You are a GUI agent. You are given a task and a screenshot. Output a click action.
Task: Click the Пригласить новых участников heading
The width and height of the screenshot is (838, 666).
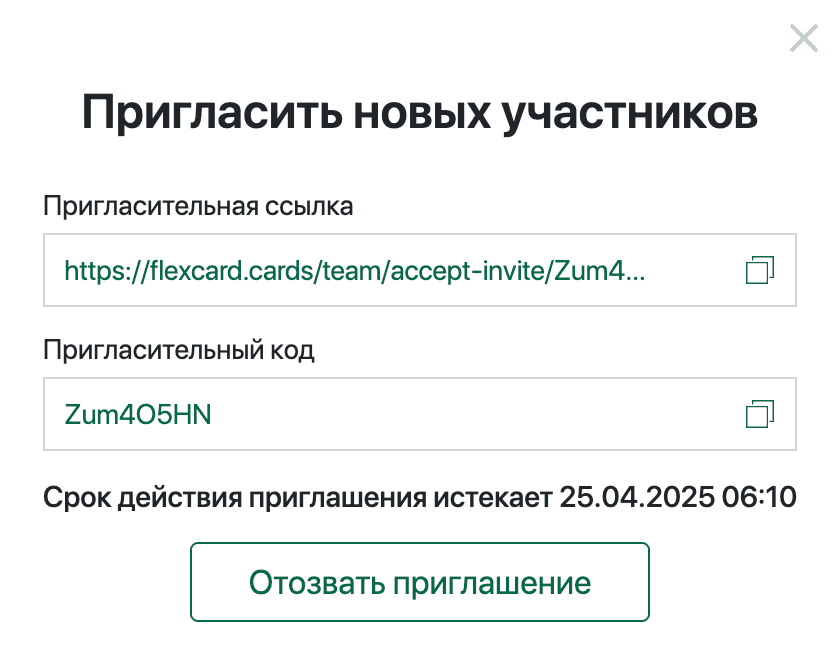tap(420, 113)
